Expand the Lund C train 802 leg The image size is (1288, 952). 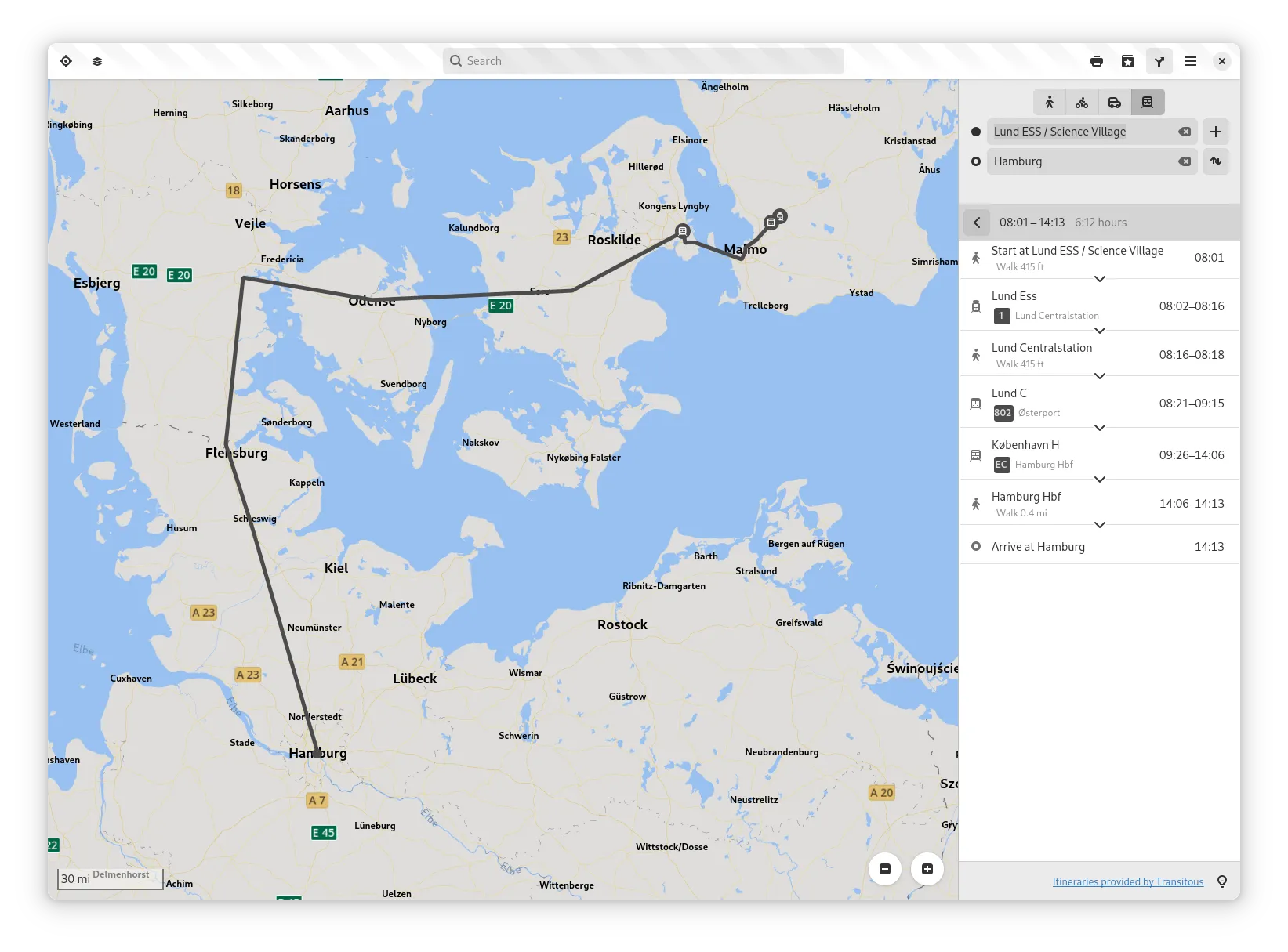pyautogui.click(x=1100, y=428)
